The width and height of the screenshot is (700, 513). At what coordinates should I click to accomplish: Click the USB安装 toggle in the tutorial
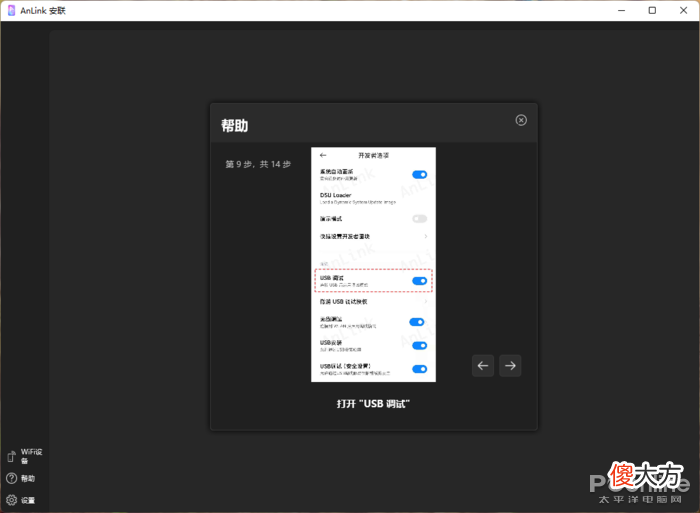[420, 346]
